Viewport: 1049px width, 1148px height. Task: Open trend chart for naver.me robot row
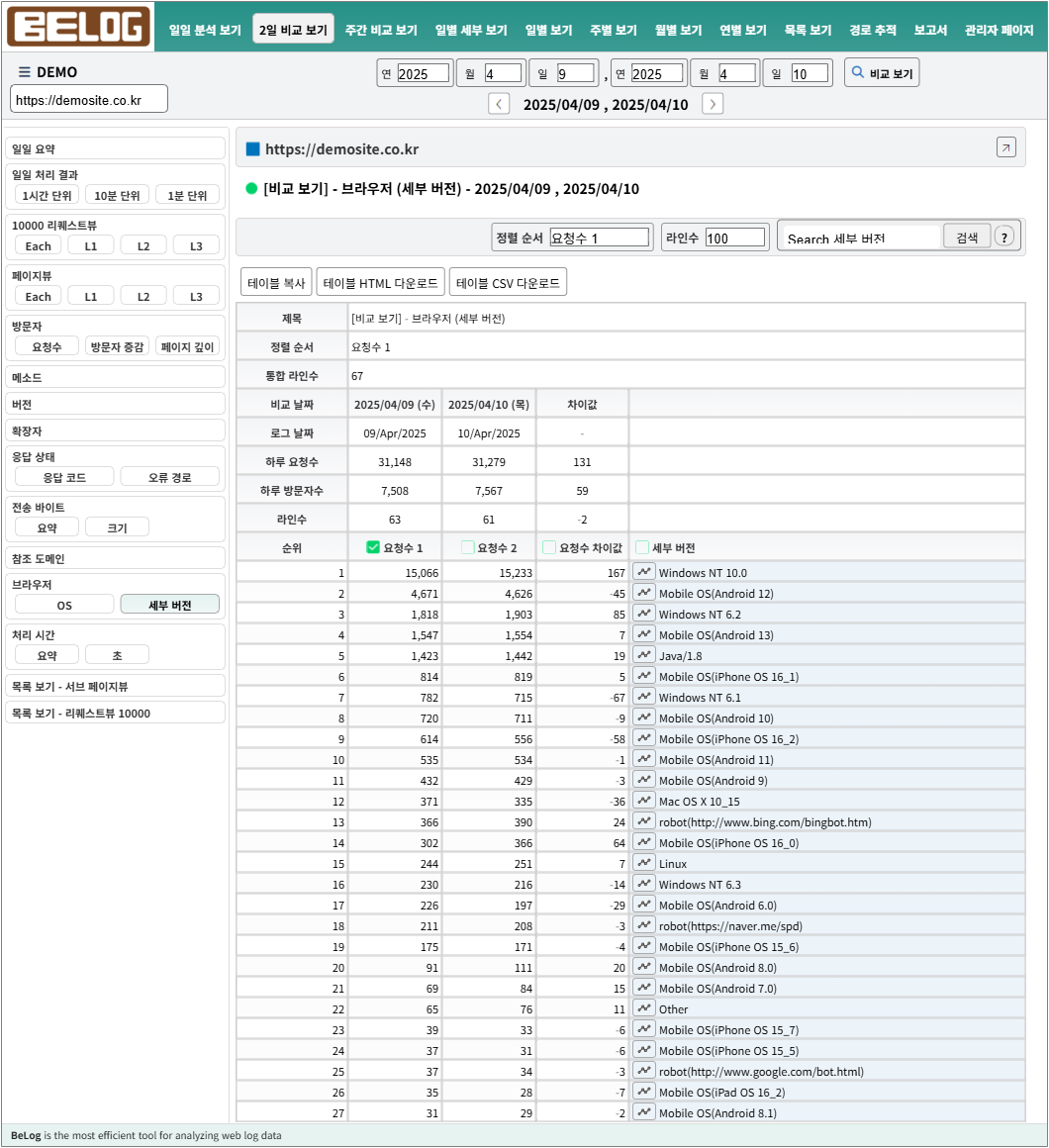(x=643, y=925)
